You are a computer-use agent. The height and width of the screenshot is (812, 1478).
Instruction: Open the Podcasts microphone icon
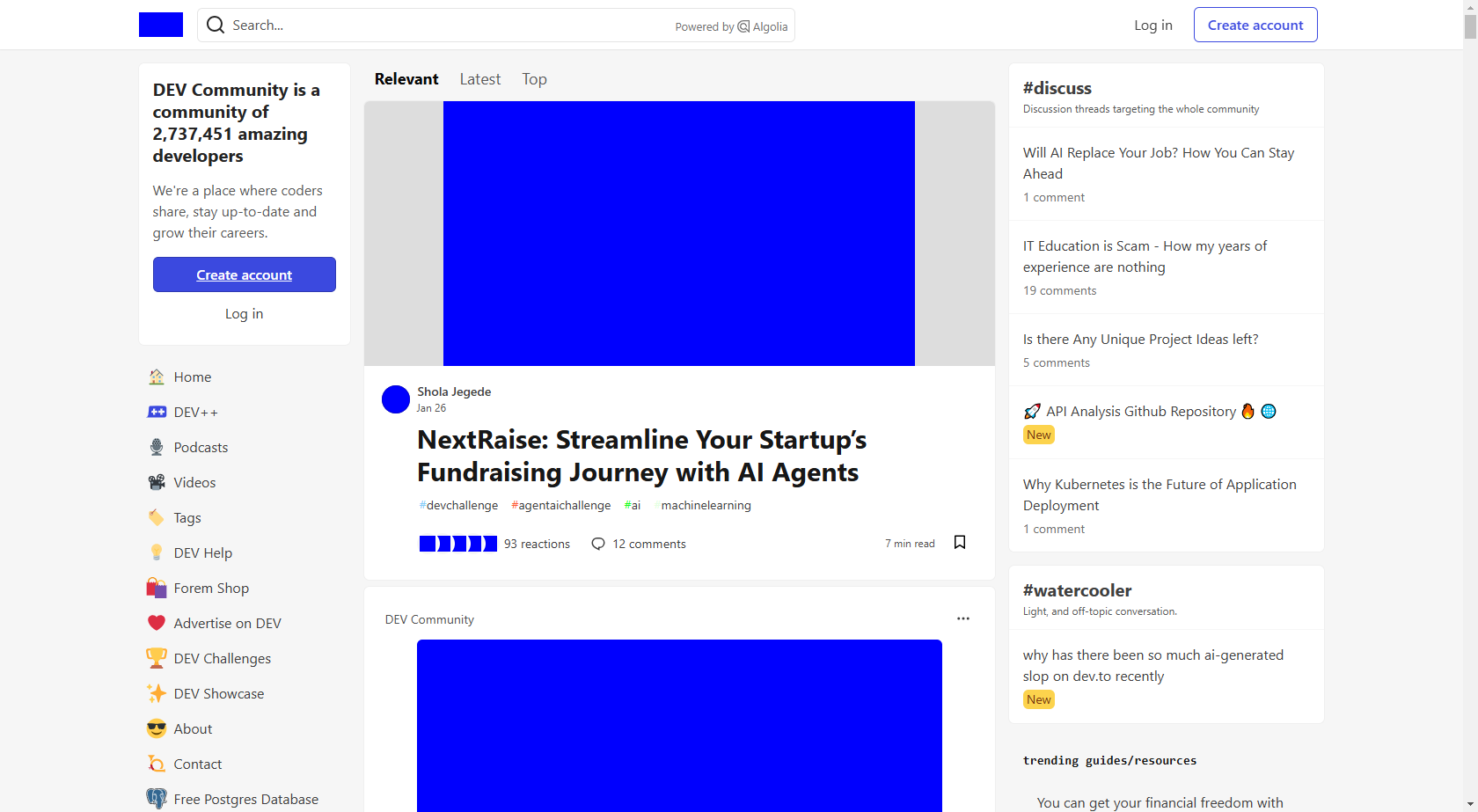[157, 447]
